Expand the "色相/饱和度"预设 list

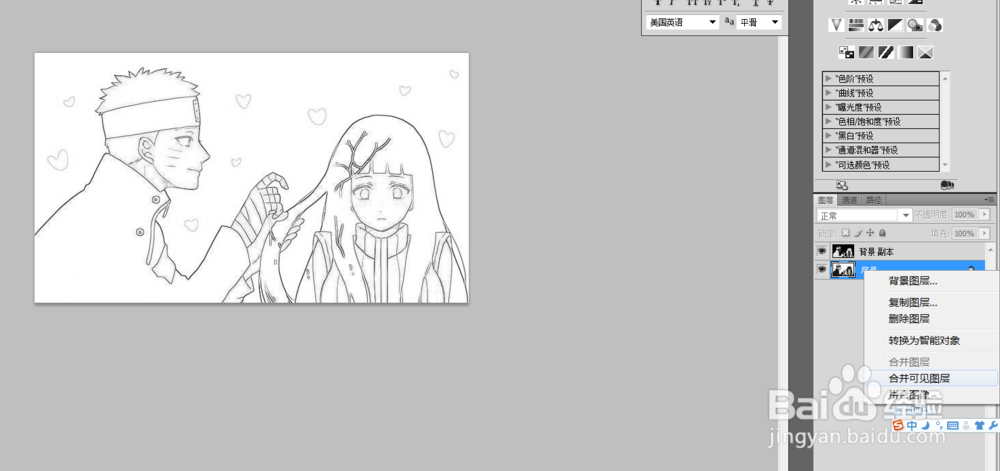tap(829, 121)
